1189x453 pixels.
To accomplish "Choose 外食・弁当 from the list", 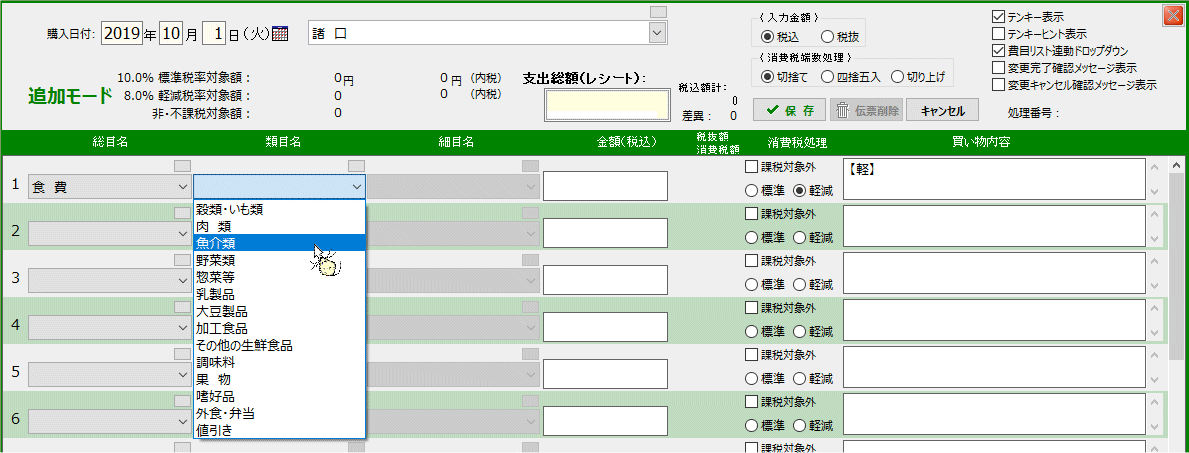I will click(279, 414).
